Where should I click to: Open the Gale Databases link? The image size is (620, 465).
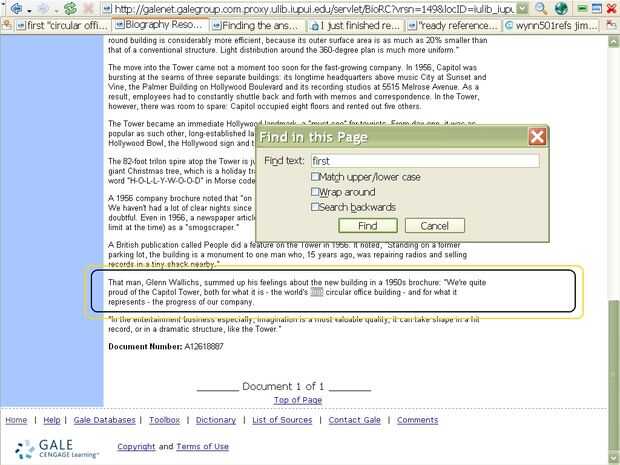click(104, 420)
